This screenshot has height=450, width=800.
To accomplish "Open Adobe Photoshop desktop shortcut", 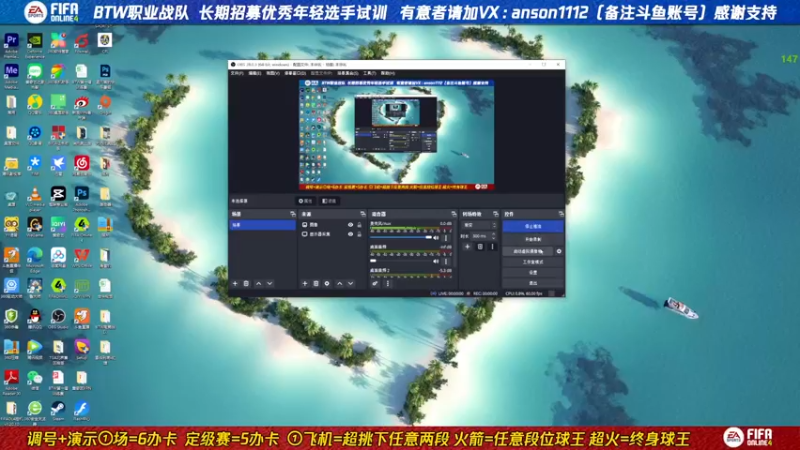I will click(82, 193).
